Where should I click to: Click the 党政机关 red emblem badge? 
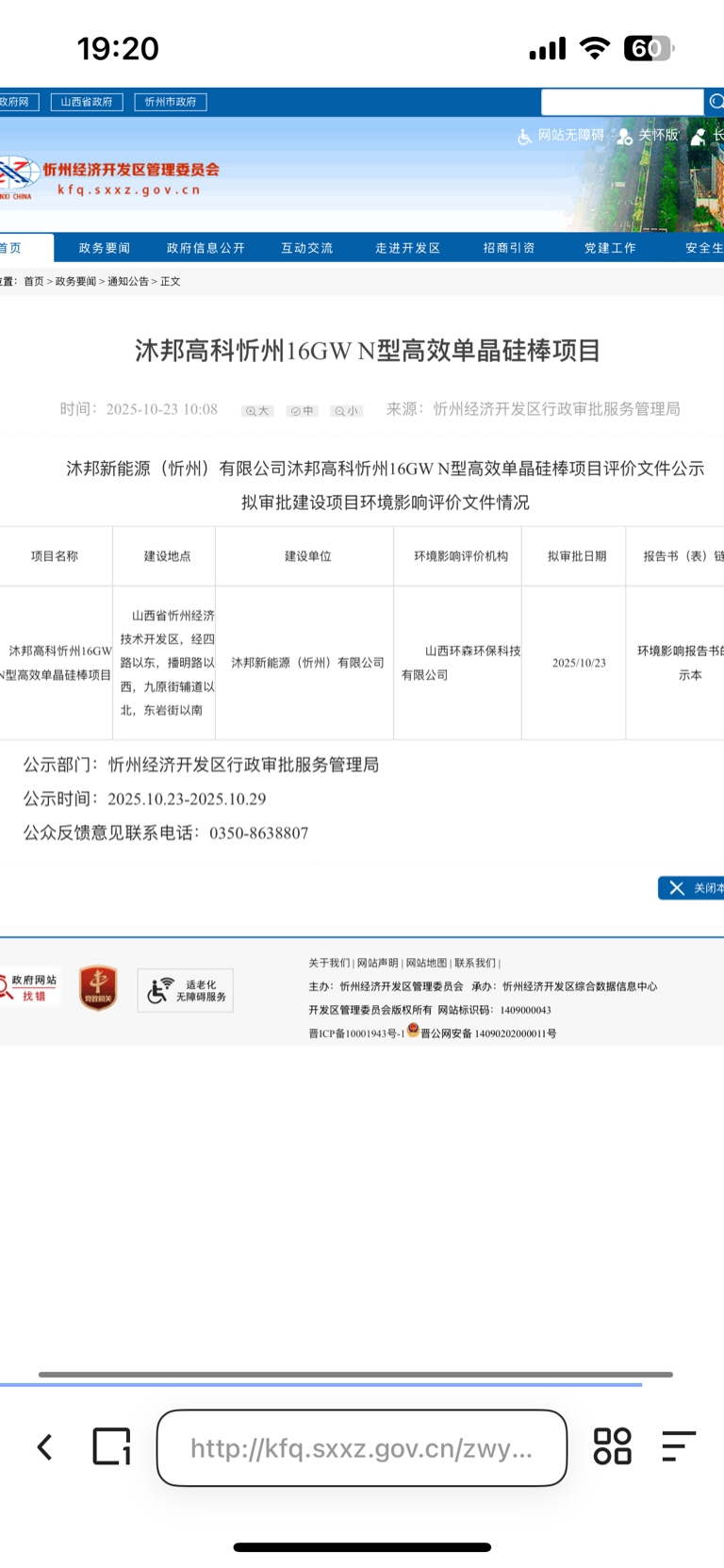tap(98, 988)
